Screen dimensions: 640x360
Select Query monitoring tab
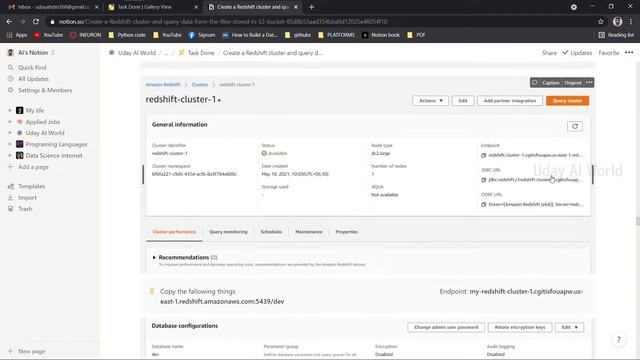[228, 232]
